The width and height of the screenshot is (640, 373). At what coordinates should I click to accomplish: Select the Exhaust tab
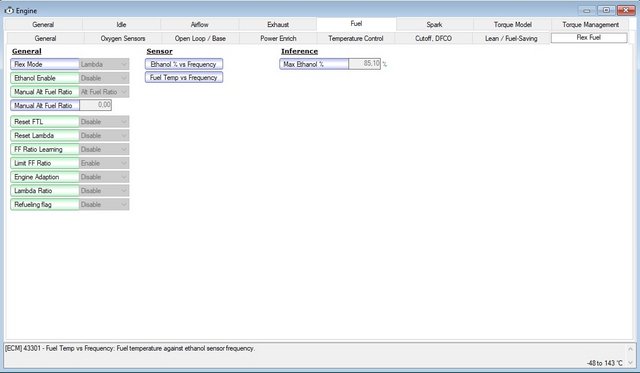coord(278,24)
